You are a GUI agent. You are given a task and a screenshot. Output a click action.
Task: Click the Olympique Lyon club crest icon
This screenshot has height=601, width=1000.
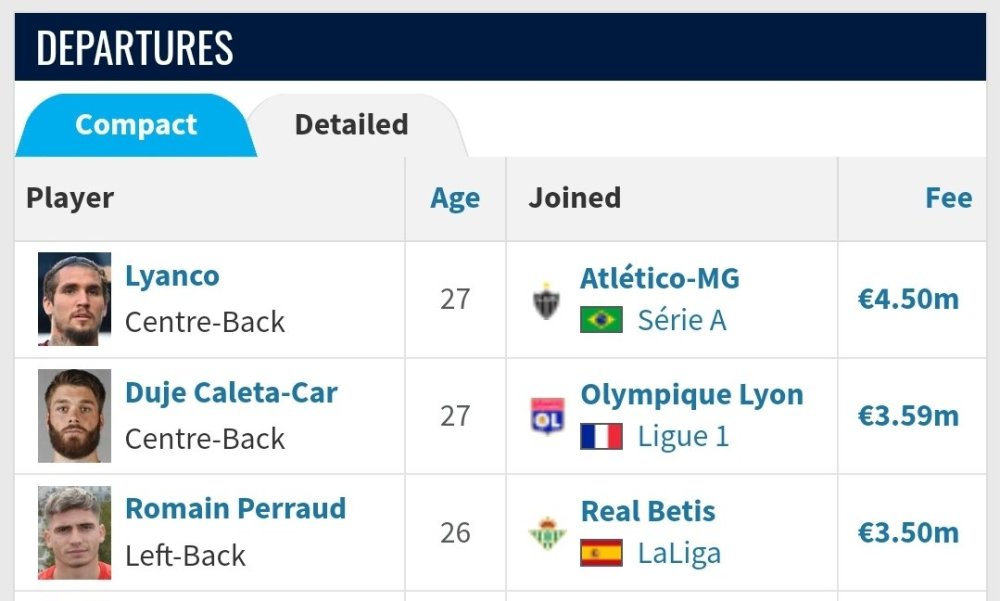coord(547,416)
